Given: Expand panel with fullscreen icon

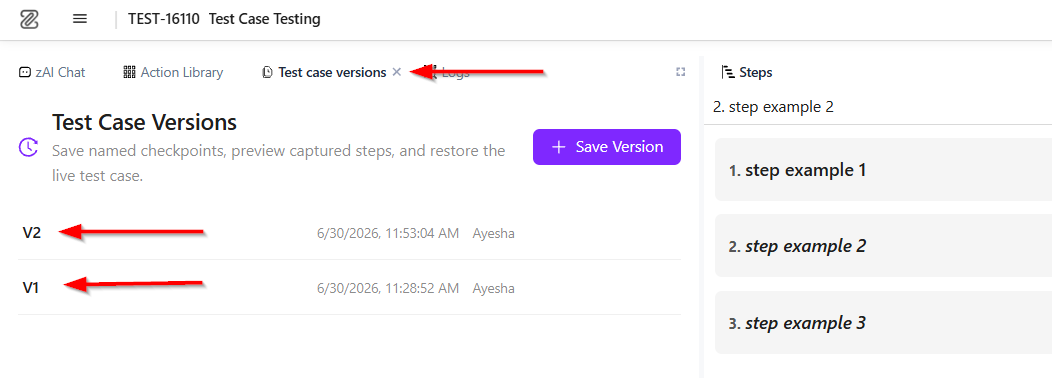Looking at the screenshot, I should pyautogui.click(x=680, y=72).
